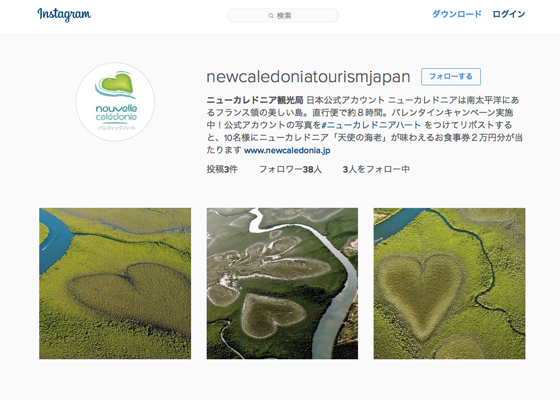This screenshot has width=560, height=400.
Task: Open the ログイン link
Action: [509, 14]
